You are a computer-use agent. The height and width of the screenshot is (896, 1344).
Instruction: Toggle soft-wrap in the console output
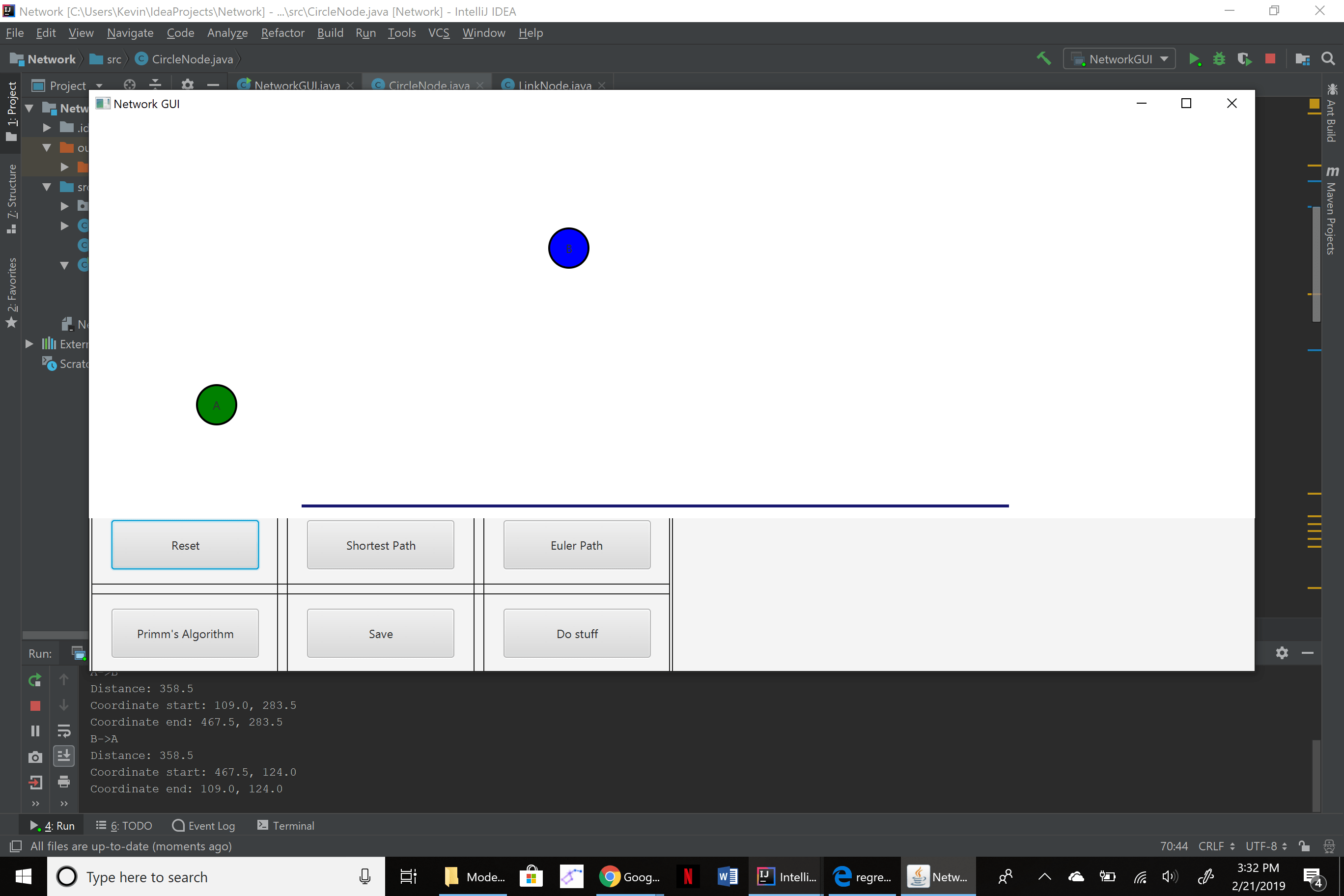(63, 731)
